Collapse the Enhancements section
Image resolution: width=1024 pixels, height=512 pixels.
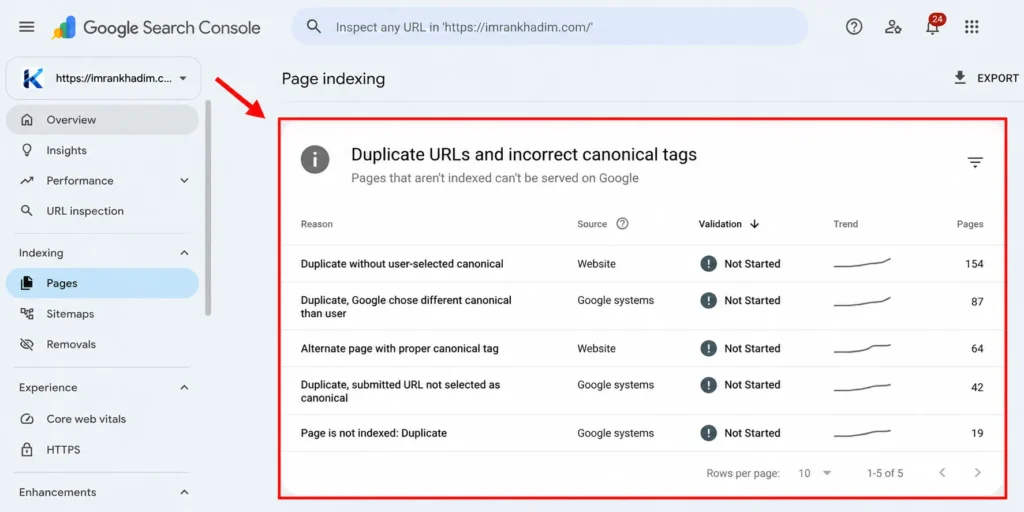coord(184,492)
